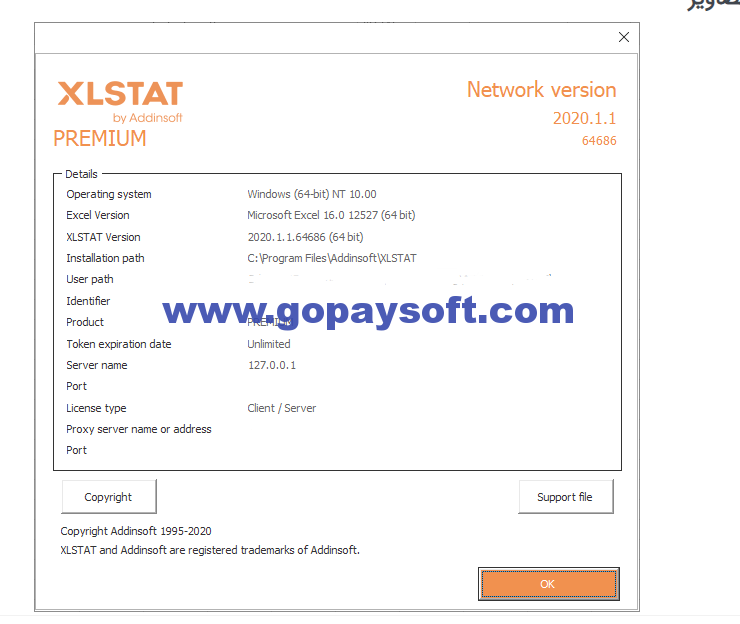
Task: Select the 'Unlimited' expiration value
Action: pos(269,344)
